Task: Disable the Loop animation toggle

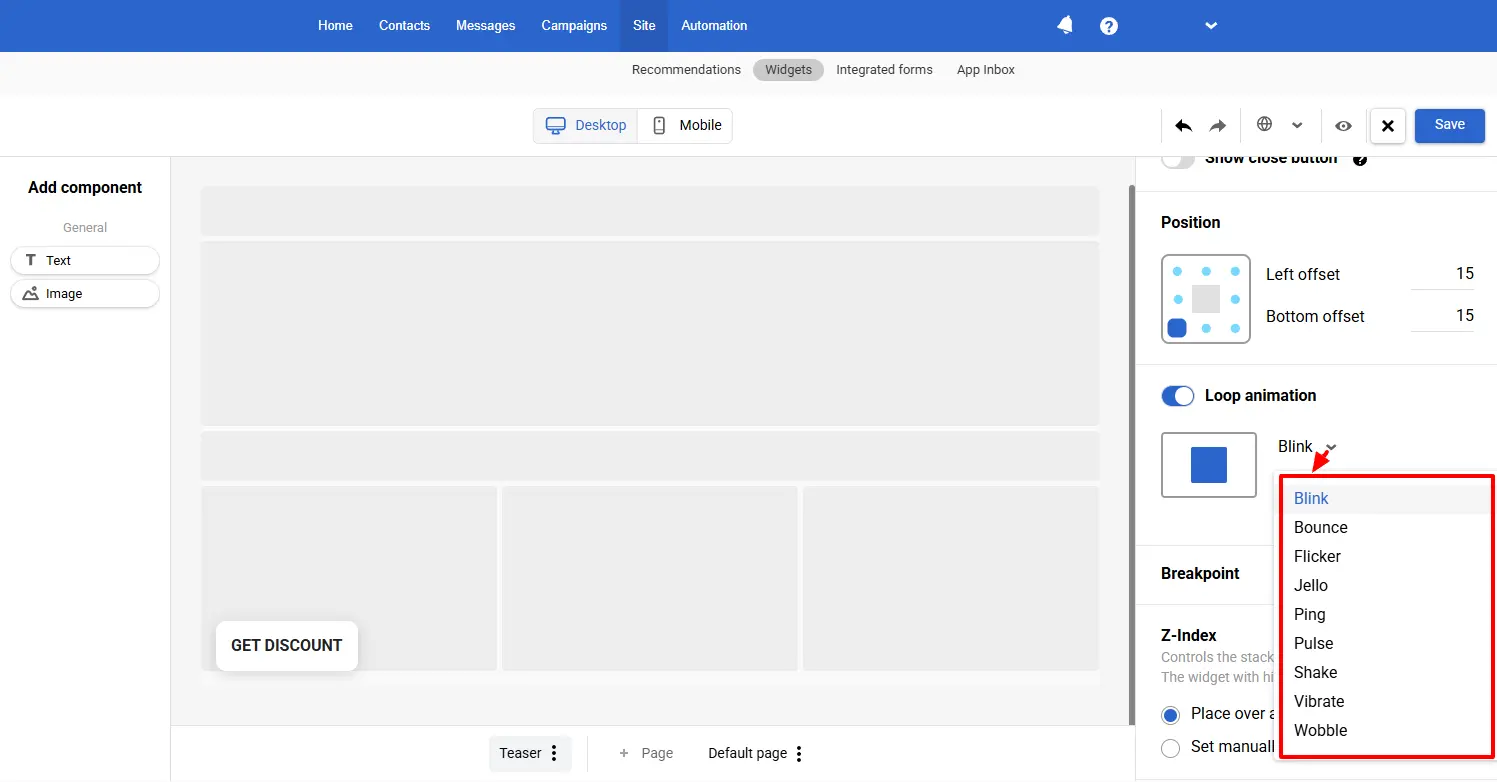Action: pyautogui.click(x=1178, y=396)
